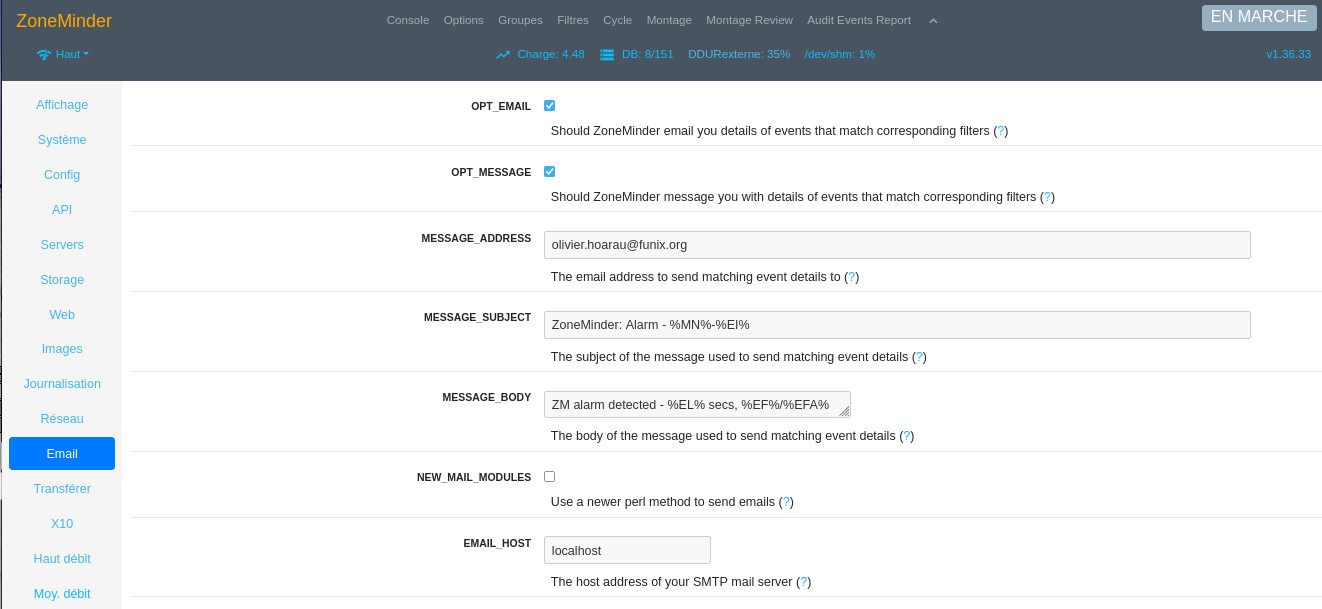Click the wifi bandwidth icon beside Haut
Image resolution: width=1322 pixels, height=609 pixels.
tap(44, 54)
